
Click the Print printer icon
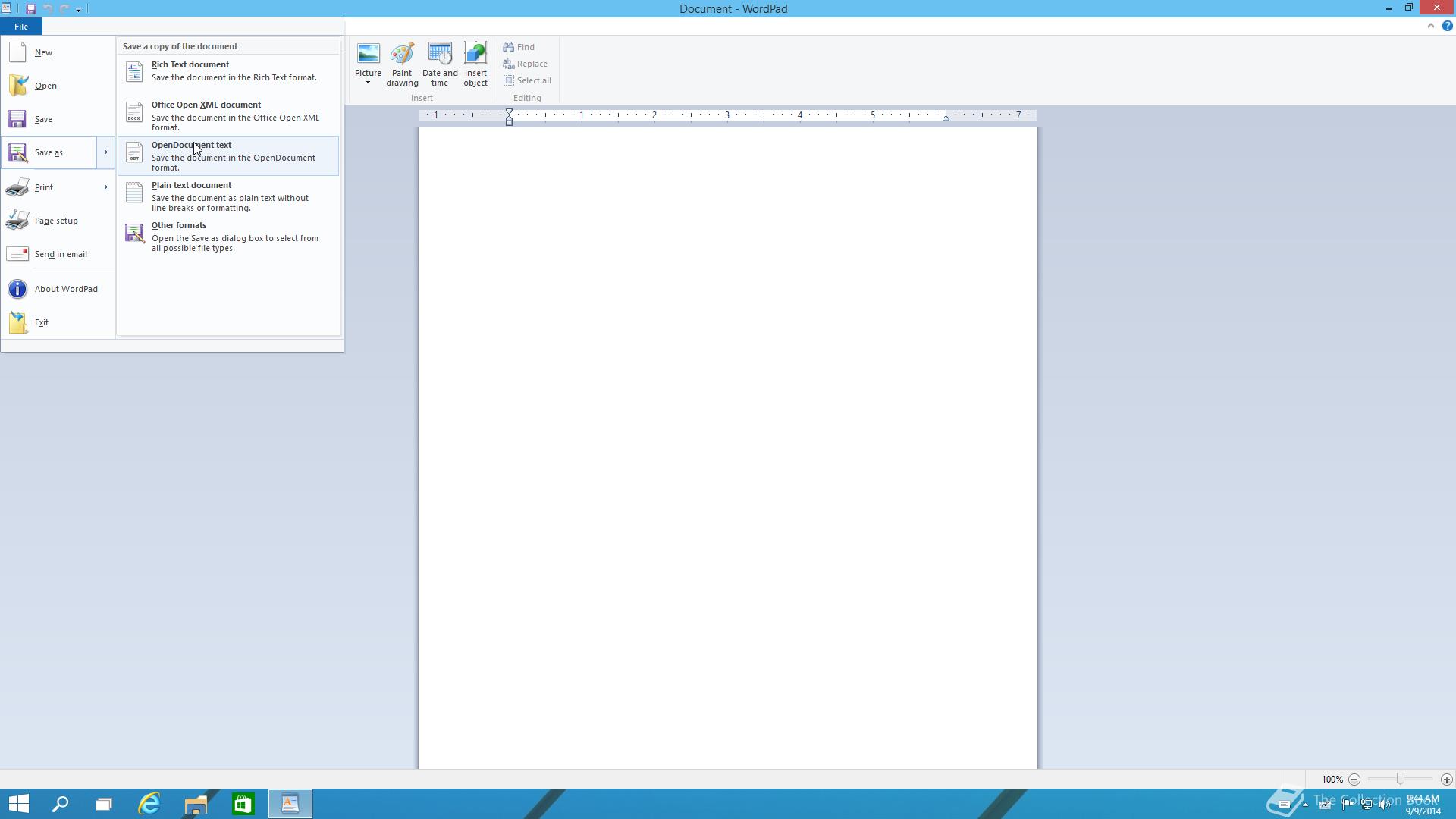point(17,187)
